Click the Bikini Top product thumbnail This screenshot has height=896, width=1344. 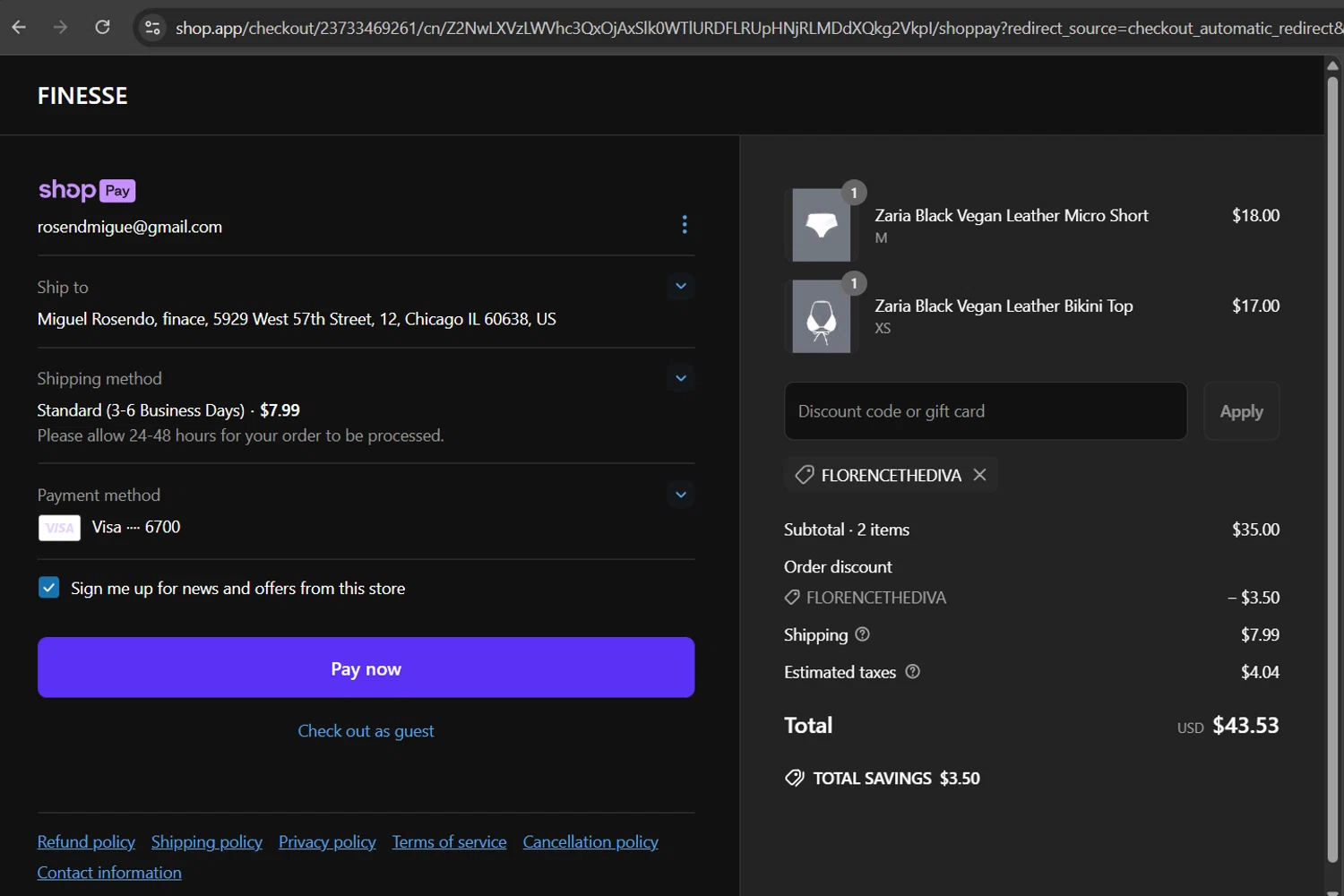822,315
